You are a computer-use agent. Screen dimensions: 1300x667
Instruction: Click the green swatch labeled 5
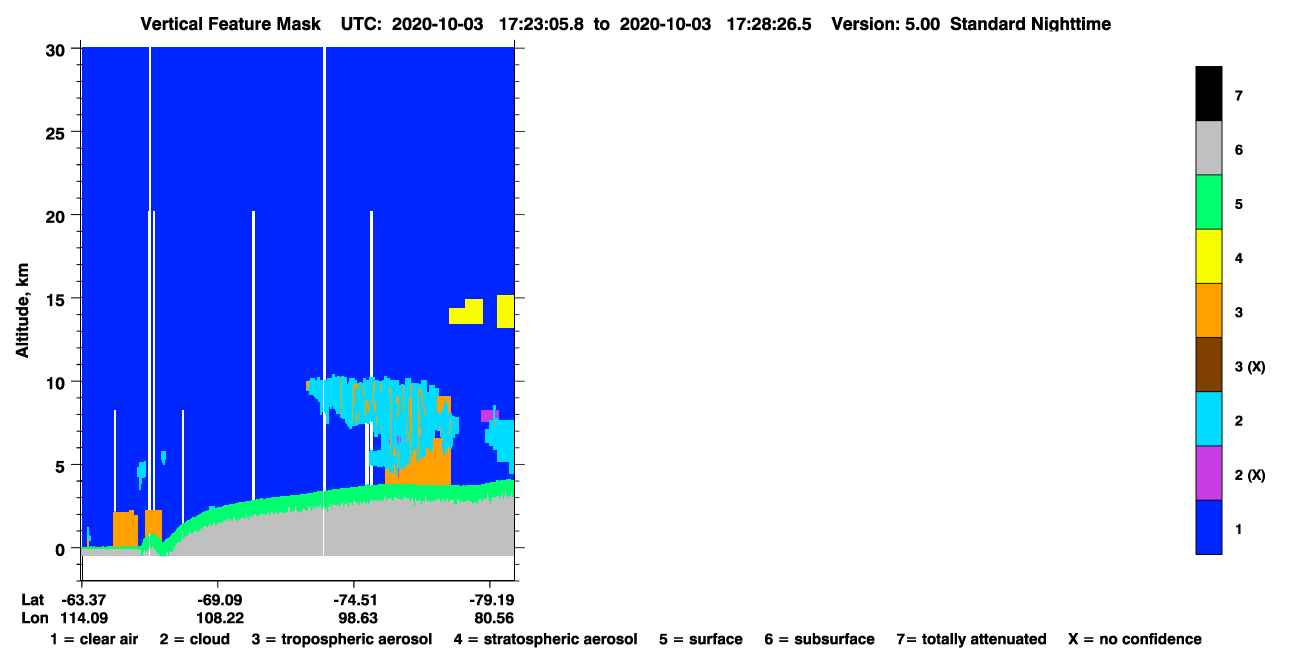click(x=1208, y=202)
